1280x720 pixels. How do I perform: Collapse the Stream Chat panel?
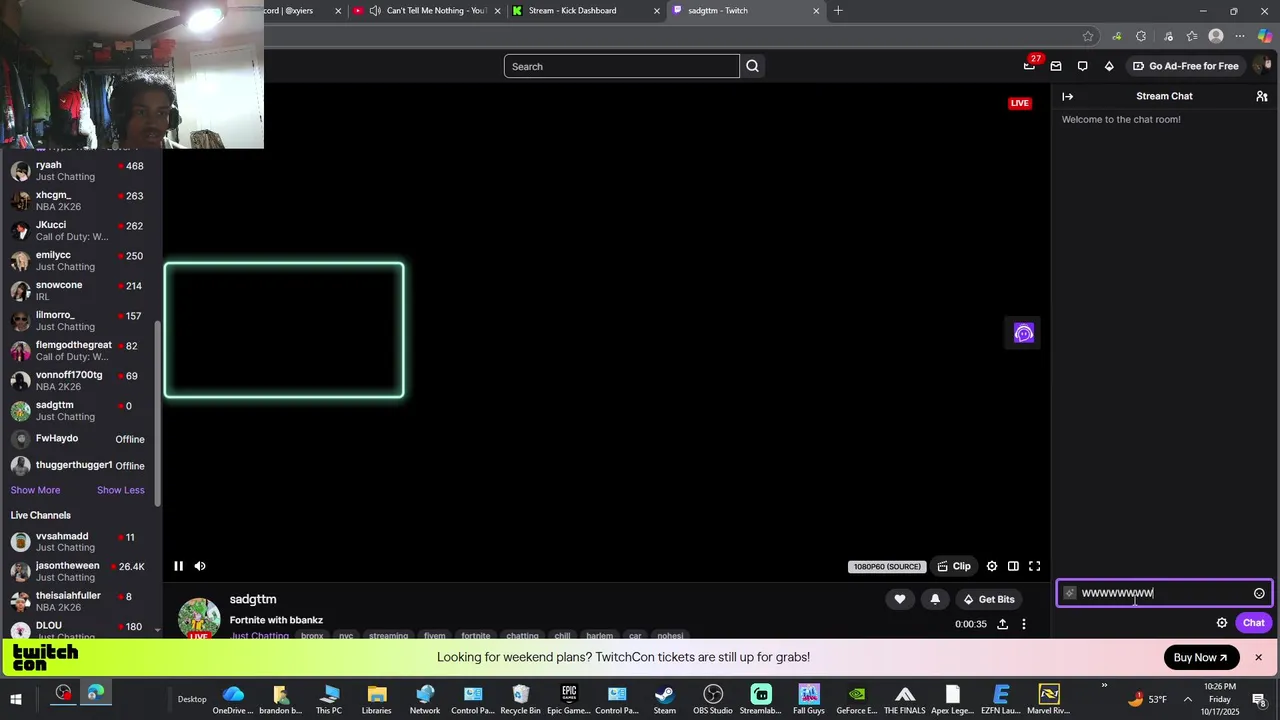pos(1067,96)
